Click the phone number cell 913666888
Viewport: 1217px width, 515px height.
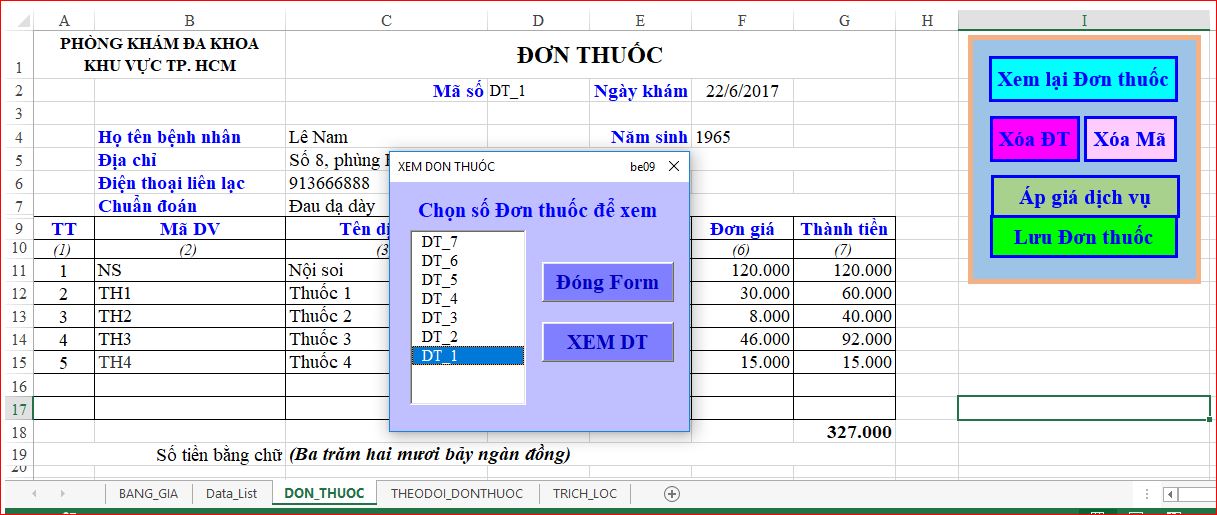coord(337,183)
